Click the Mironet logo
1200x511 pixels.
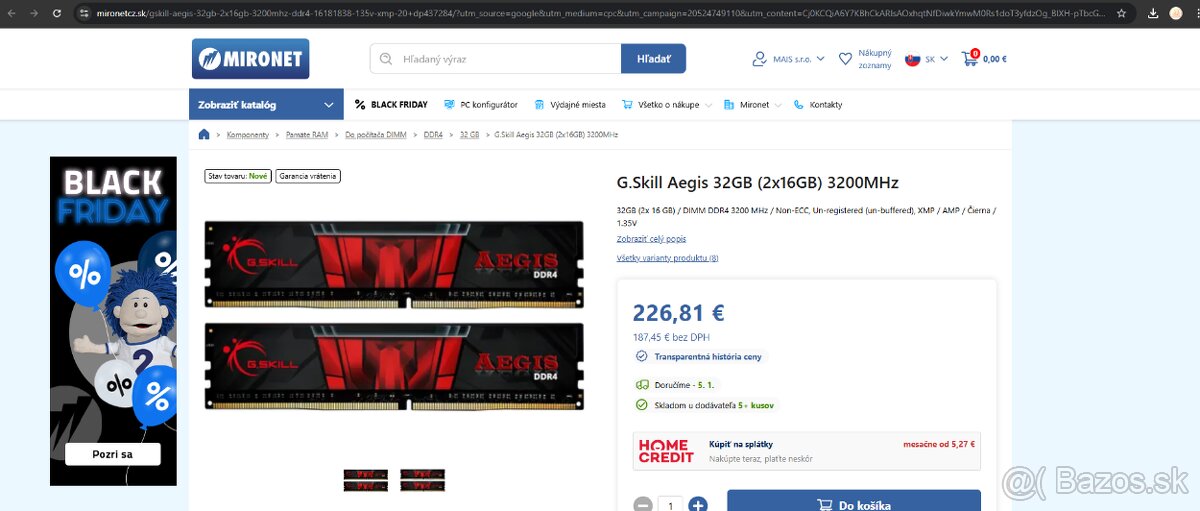coord(250,59)
